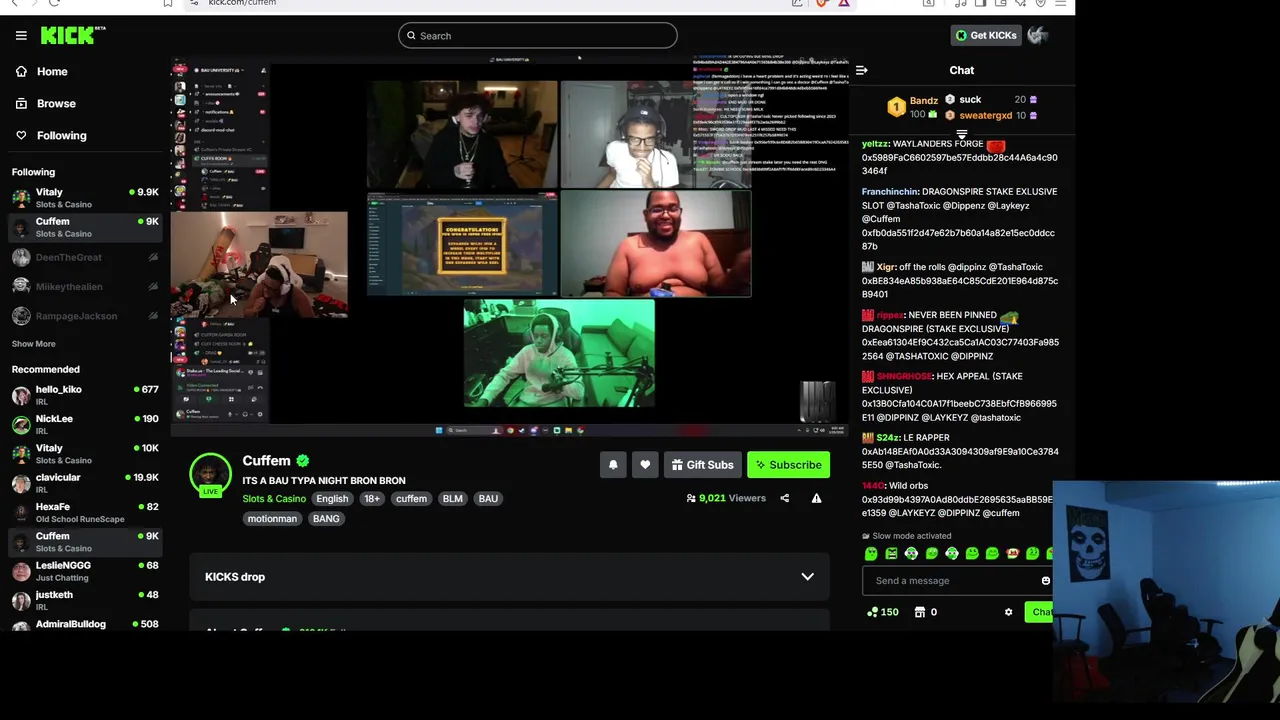
Task: Expand the KICKS drop section
Action: pos(510,577)
